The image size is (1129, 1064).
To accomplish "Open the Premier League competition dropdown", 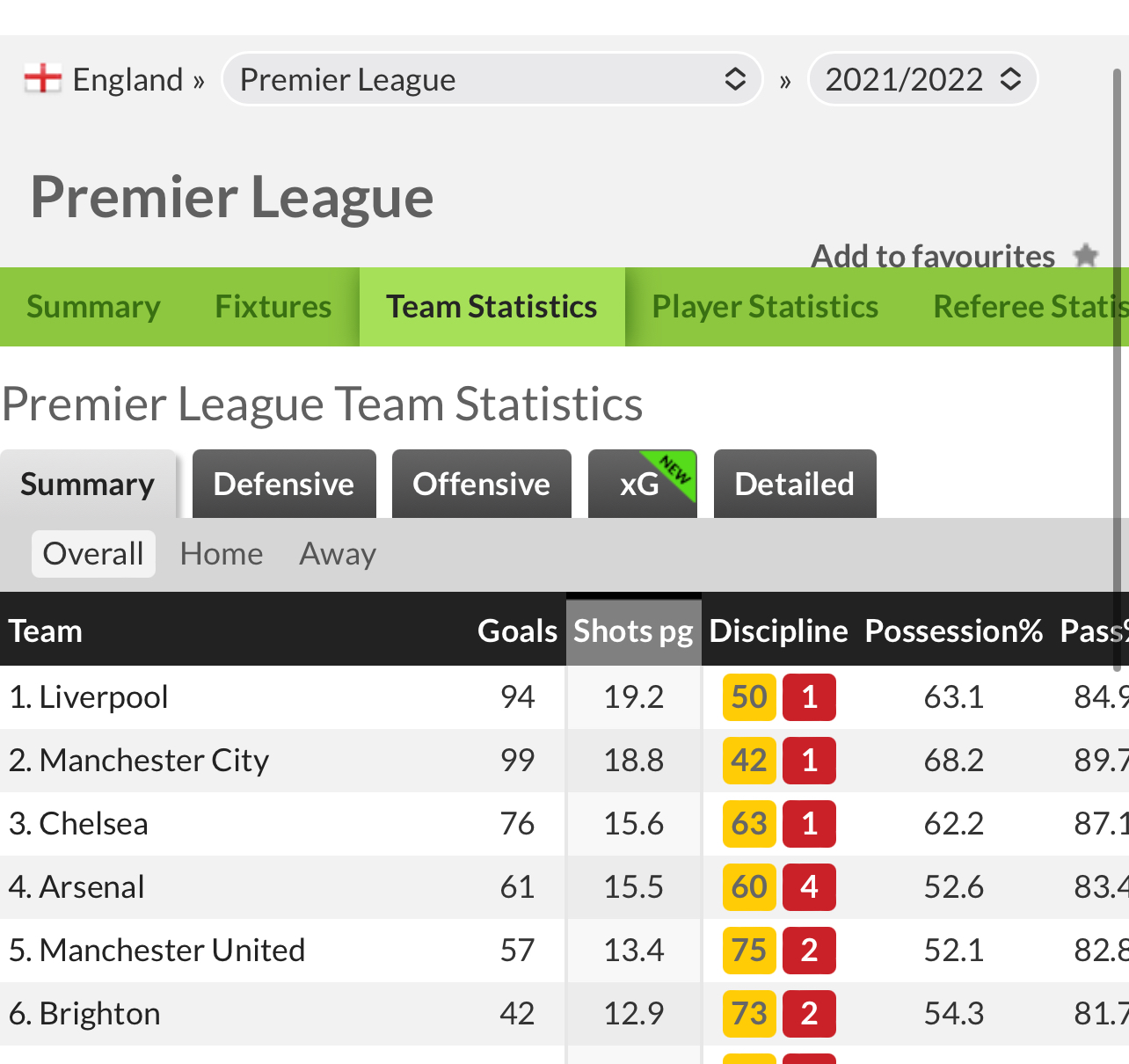I will [492, 79].
